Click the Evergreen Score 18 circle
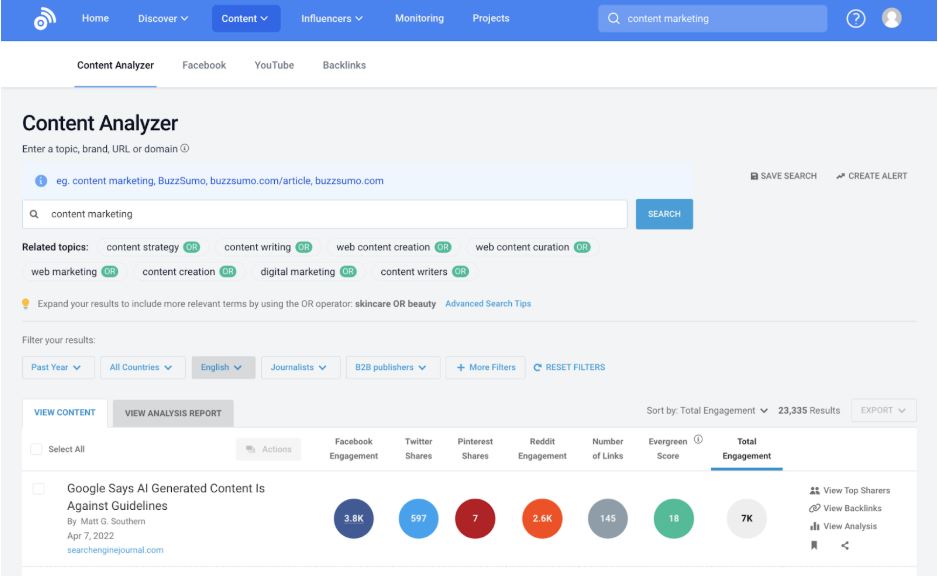The height and width of the screenshot is (576, 938). (x=674, y=518)
